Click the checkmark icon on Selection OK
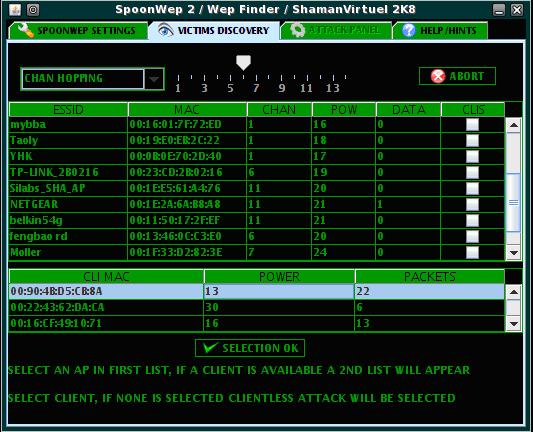 (x=210, y=348)
